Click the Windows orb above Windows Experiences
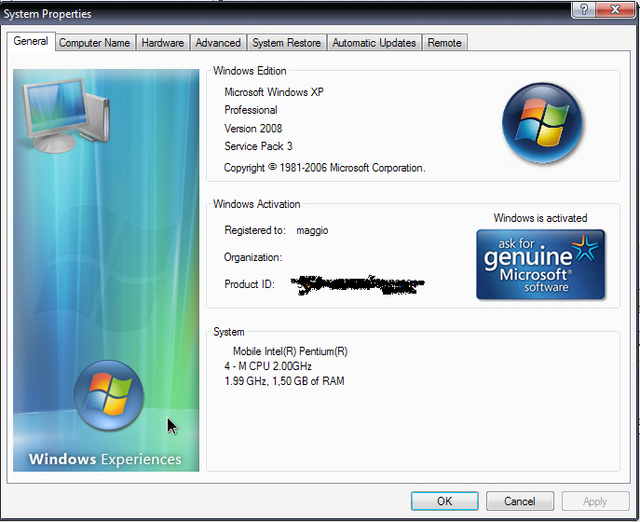This screenshot has height=522, width=640. (x=109, y=395)
